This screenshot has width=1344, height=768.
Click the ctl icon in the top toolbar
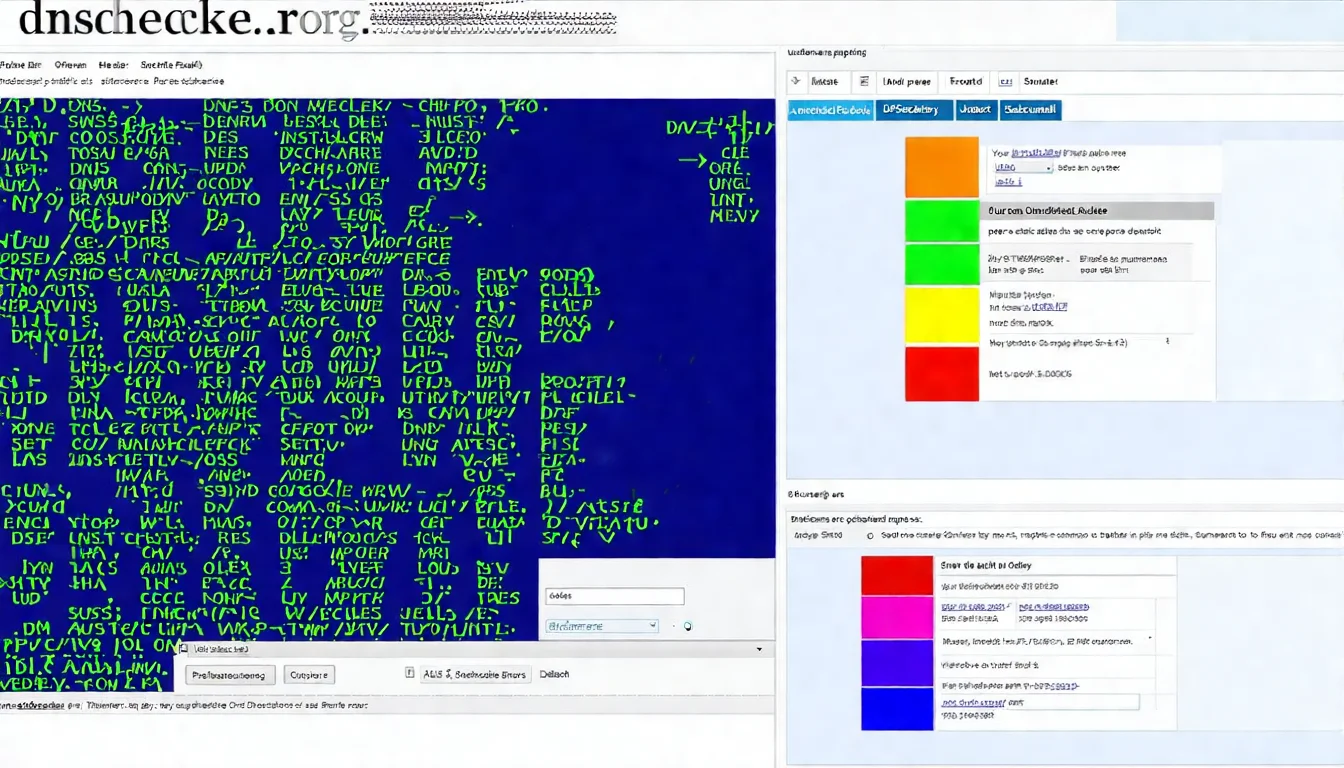(x=1005, y=81)
